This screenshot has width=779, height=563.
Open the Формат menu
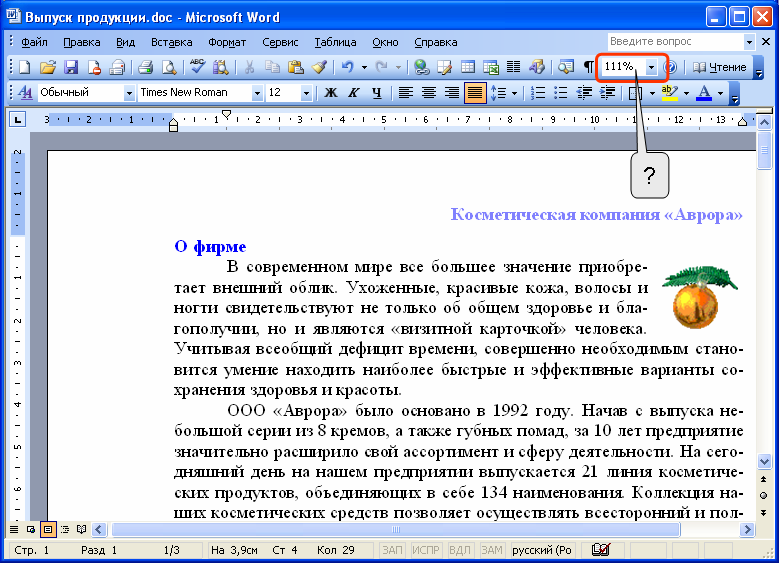click(x=227, y=42)
